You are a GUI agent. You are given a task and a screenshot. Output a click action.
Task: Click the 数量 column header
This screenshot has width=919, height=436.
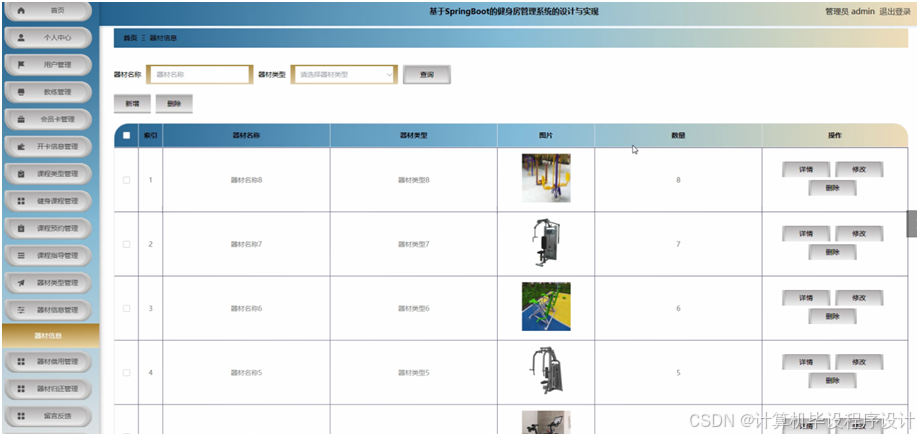click(678, 135)
